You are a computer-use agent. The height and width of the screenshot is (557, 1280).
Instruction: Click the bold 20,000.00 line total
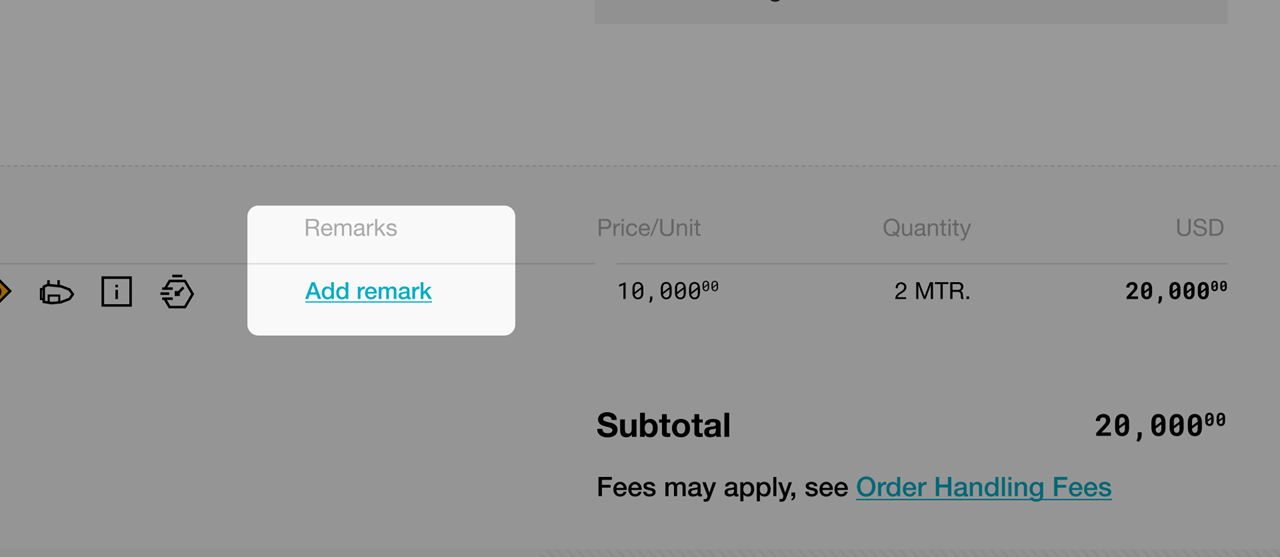[x=1176, y=291]
